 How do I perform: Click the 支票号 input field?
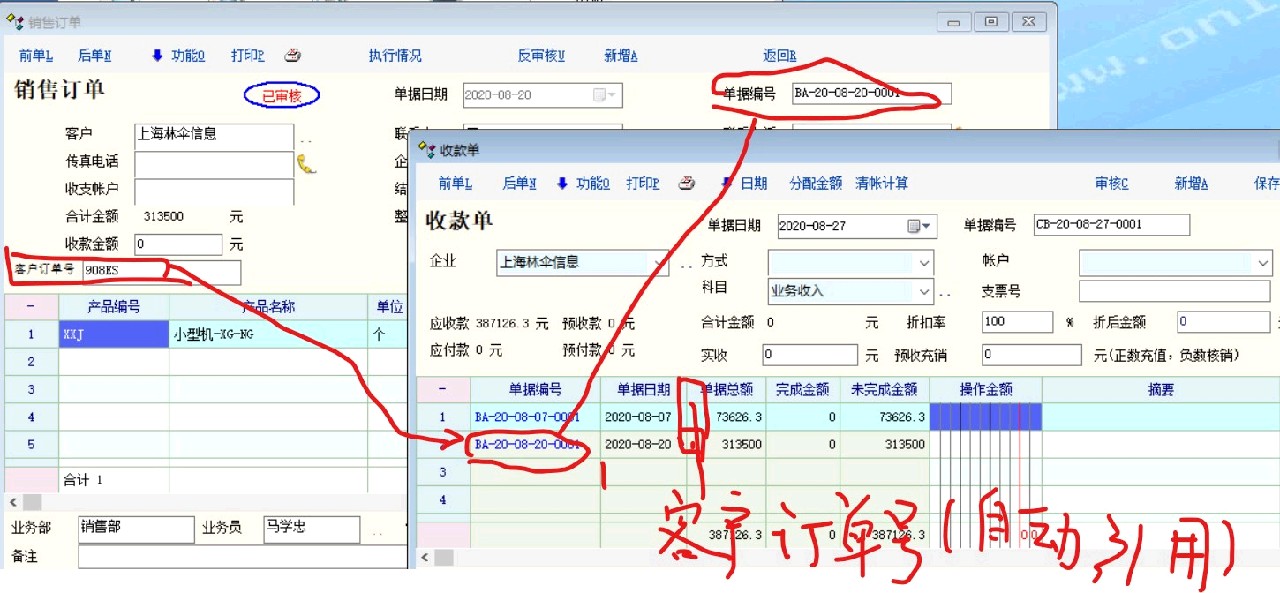tap(1173, 291)
